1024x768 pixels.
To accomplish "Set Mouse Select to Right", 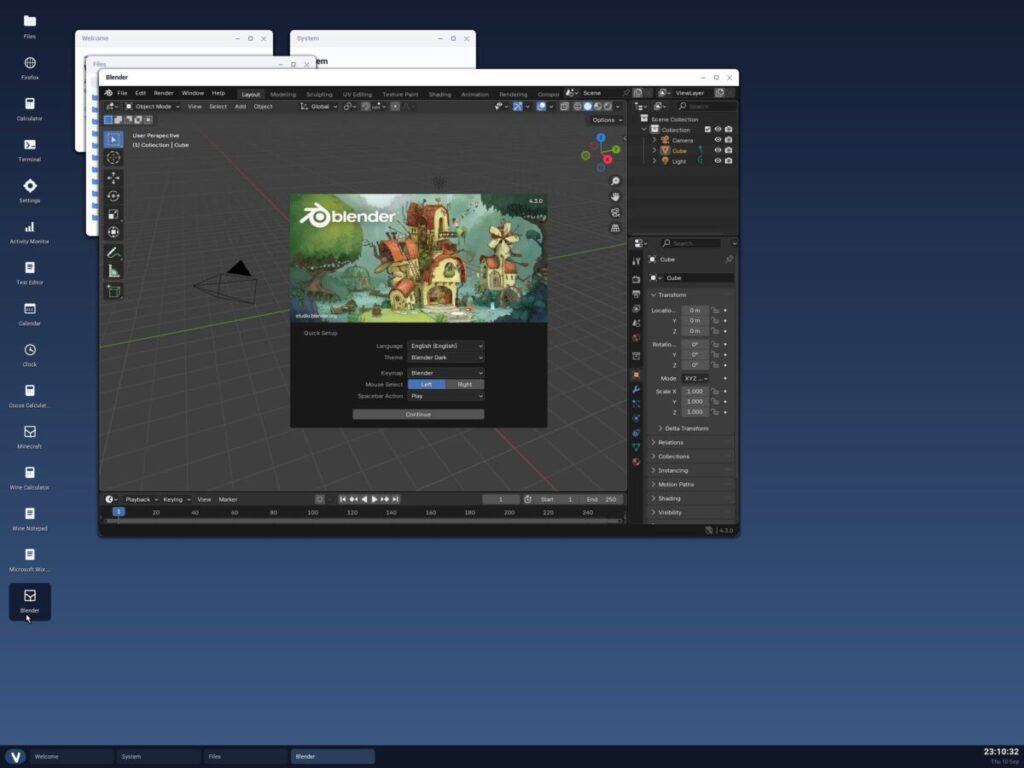I will (465, 385).
